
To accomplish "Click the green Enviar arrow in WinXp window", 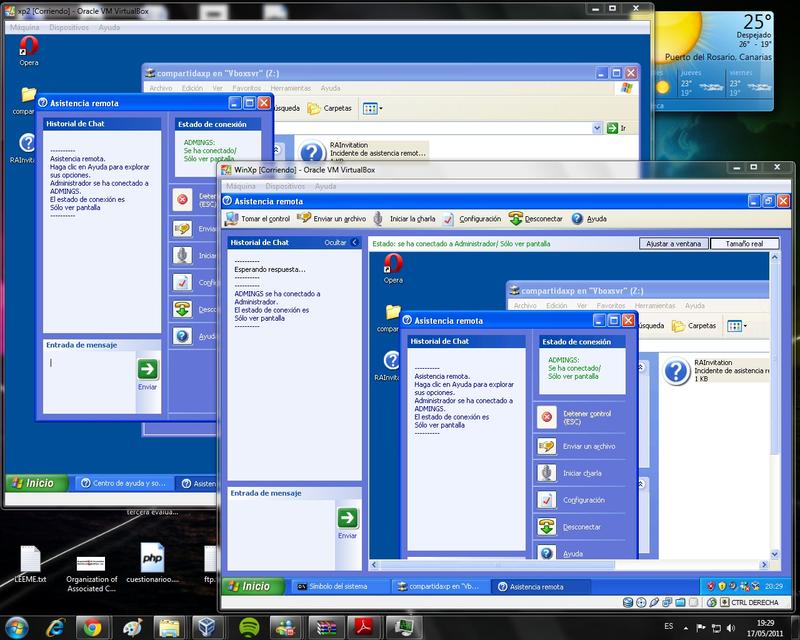I will pyautogui.click(x=347, y=517).
